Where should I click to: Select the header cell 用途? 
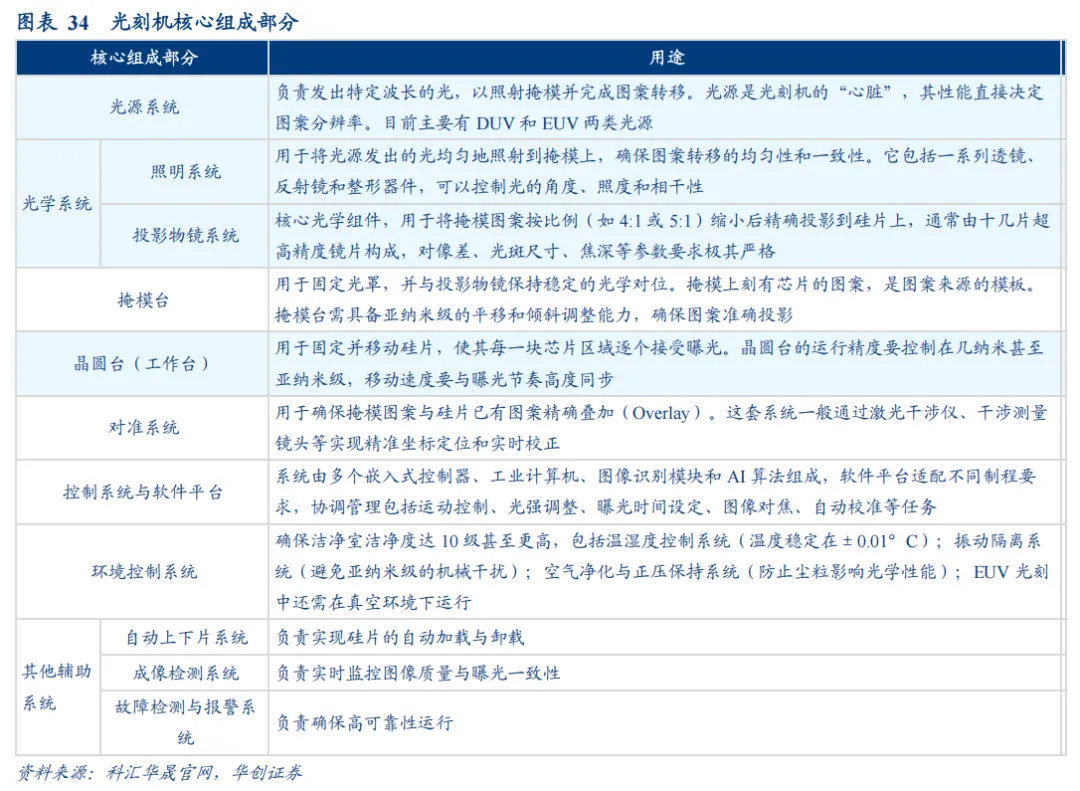click(666, 58)
